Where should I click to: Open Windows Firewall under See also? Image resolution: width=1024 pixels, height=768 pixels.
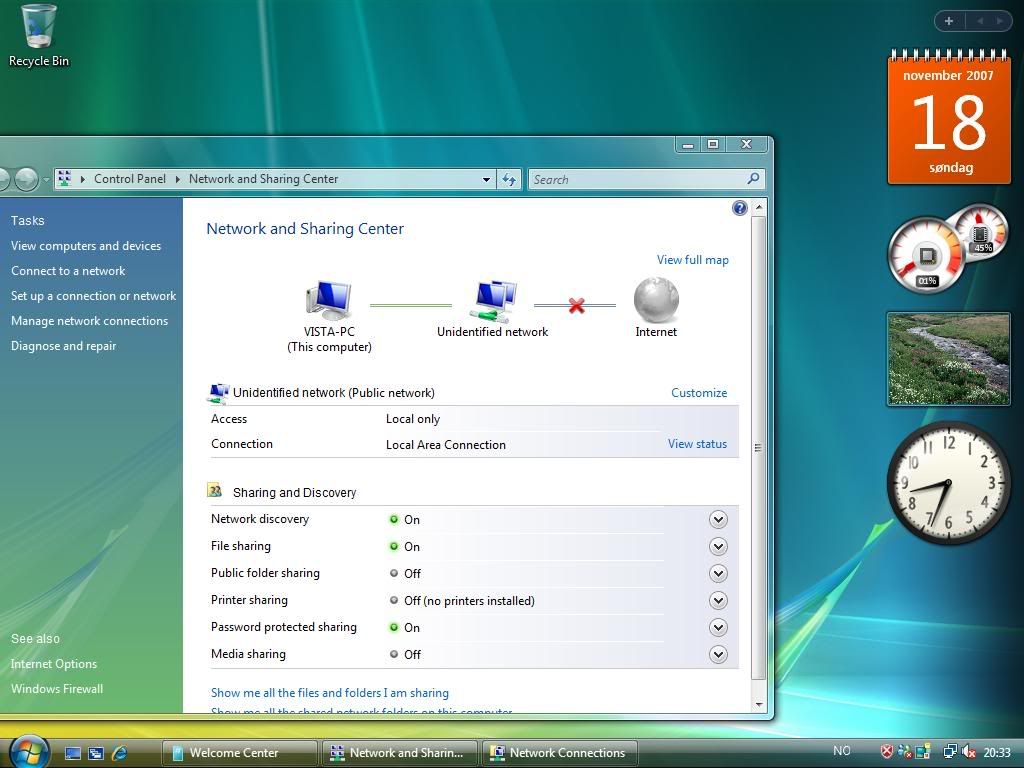[x=57, y=689]
